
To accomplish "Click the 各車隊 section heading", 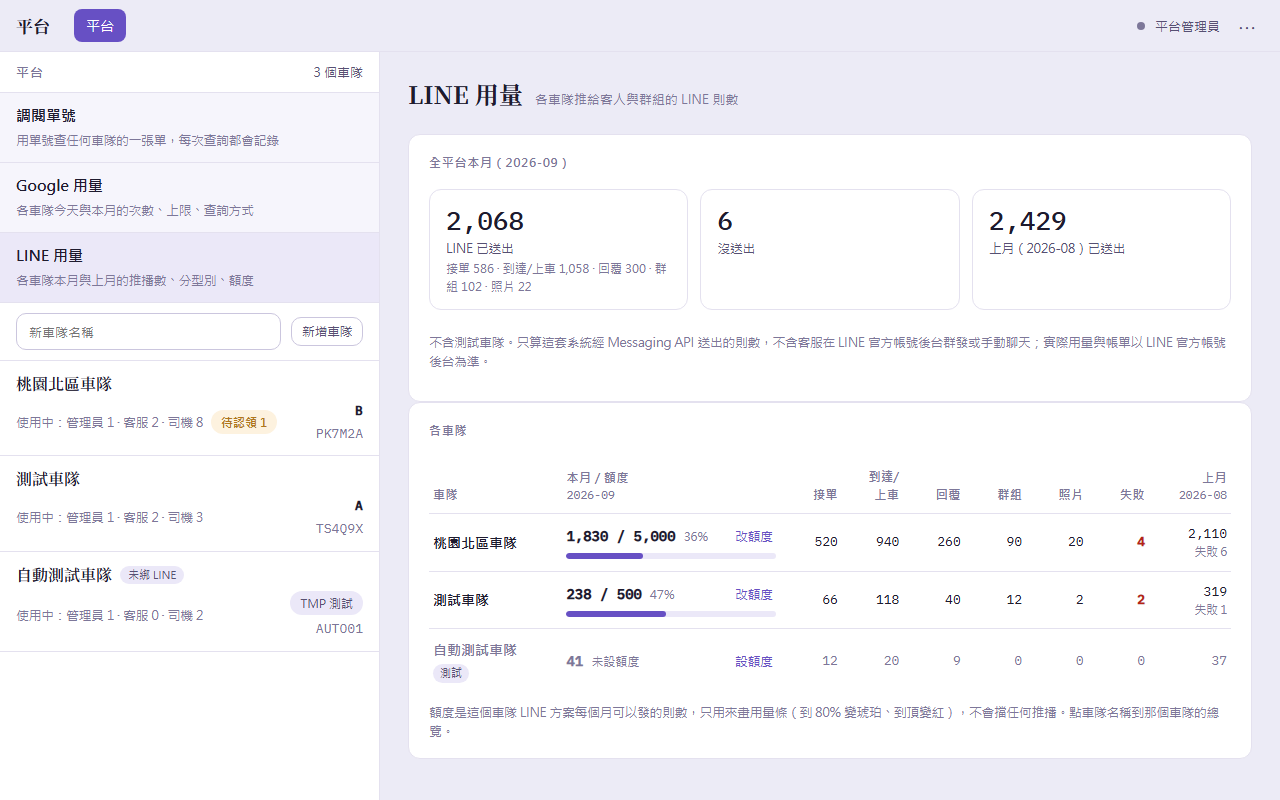I will 448,431.
